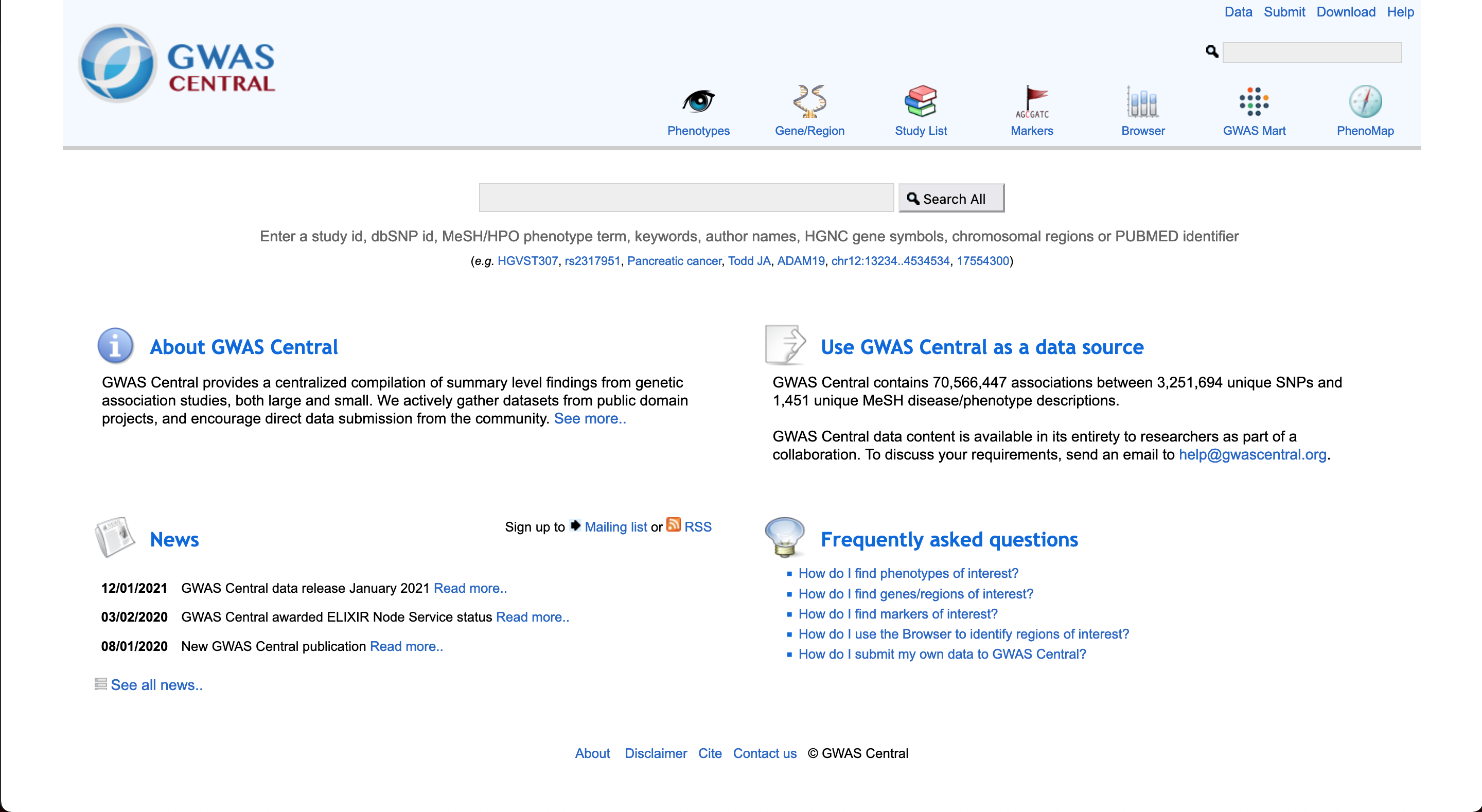Screen dimensions: 1482x812
Task: Expand the See all news section
Action: click(156, 685)
